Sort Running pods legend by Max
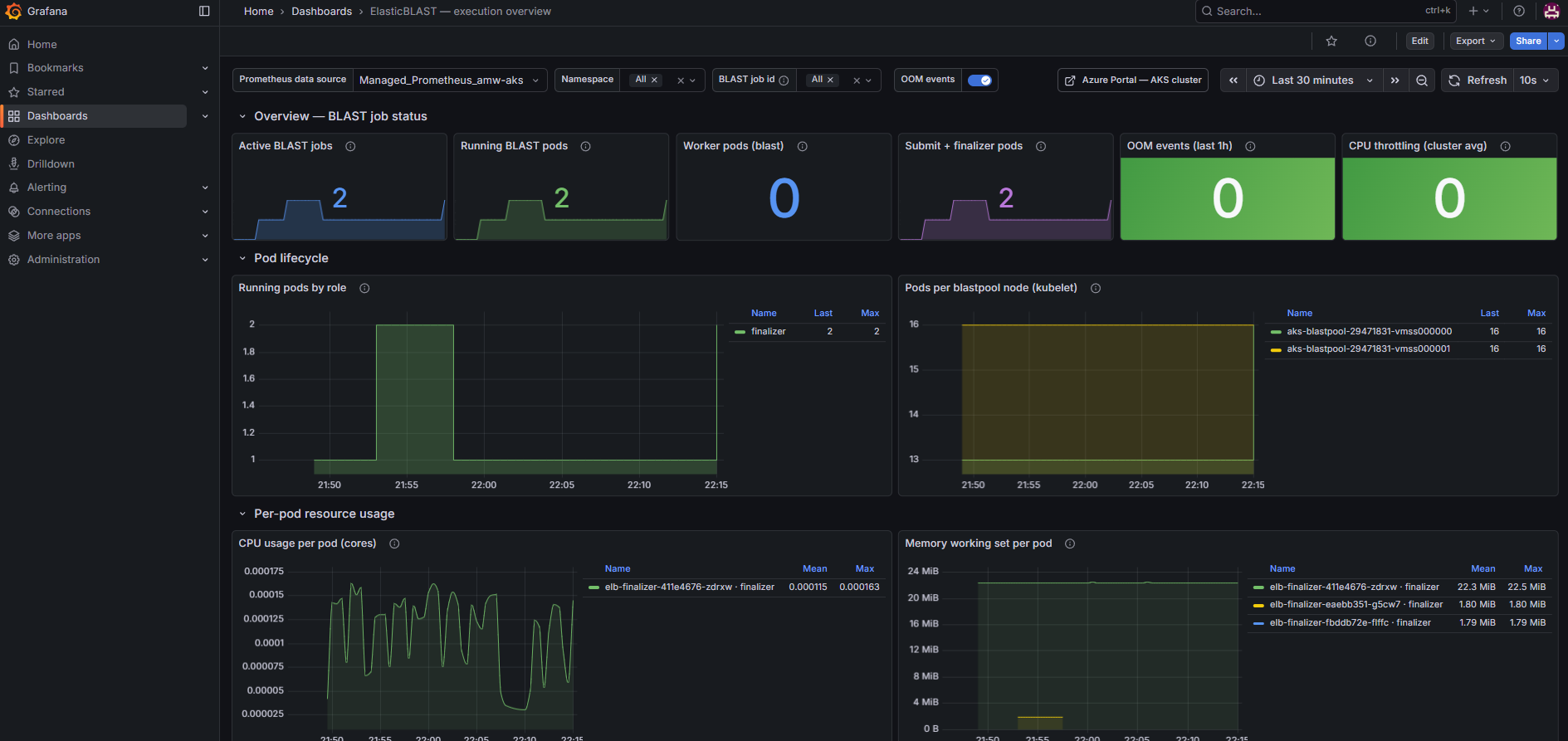This screenshot has width=1568, height=741. coord(870,313)
